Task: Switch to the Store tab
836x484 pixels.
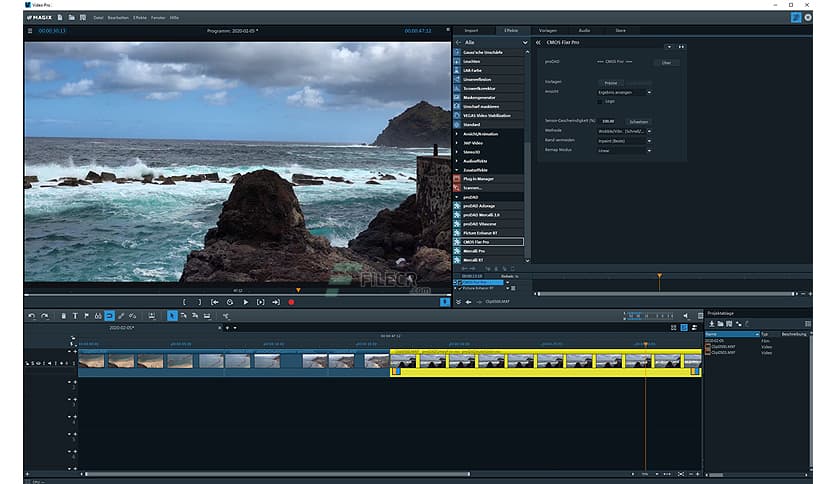Action: pos(621,30)
